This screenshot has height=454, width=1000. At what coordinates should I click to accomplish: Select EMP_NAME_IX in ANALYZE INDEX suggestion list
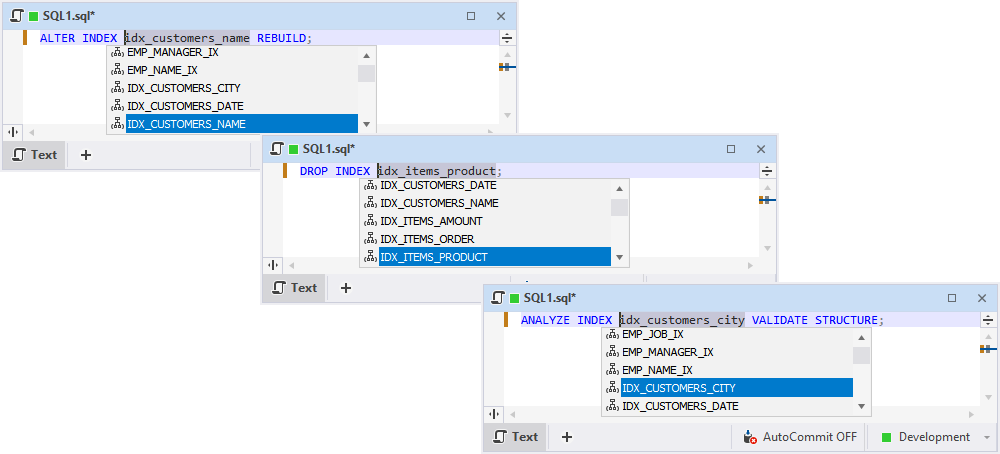[728, 370]
